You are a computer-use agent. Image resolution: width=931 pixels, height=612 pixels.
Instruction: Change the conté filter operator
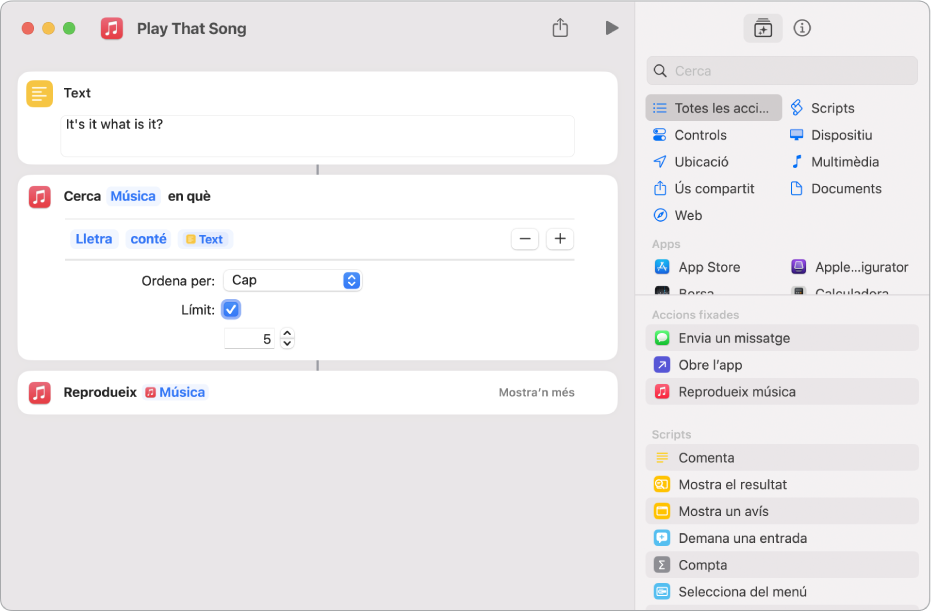[148, 239]
